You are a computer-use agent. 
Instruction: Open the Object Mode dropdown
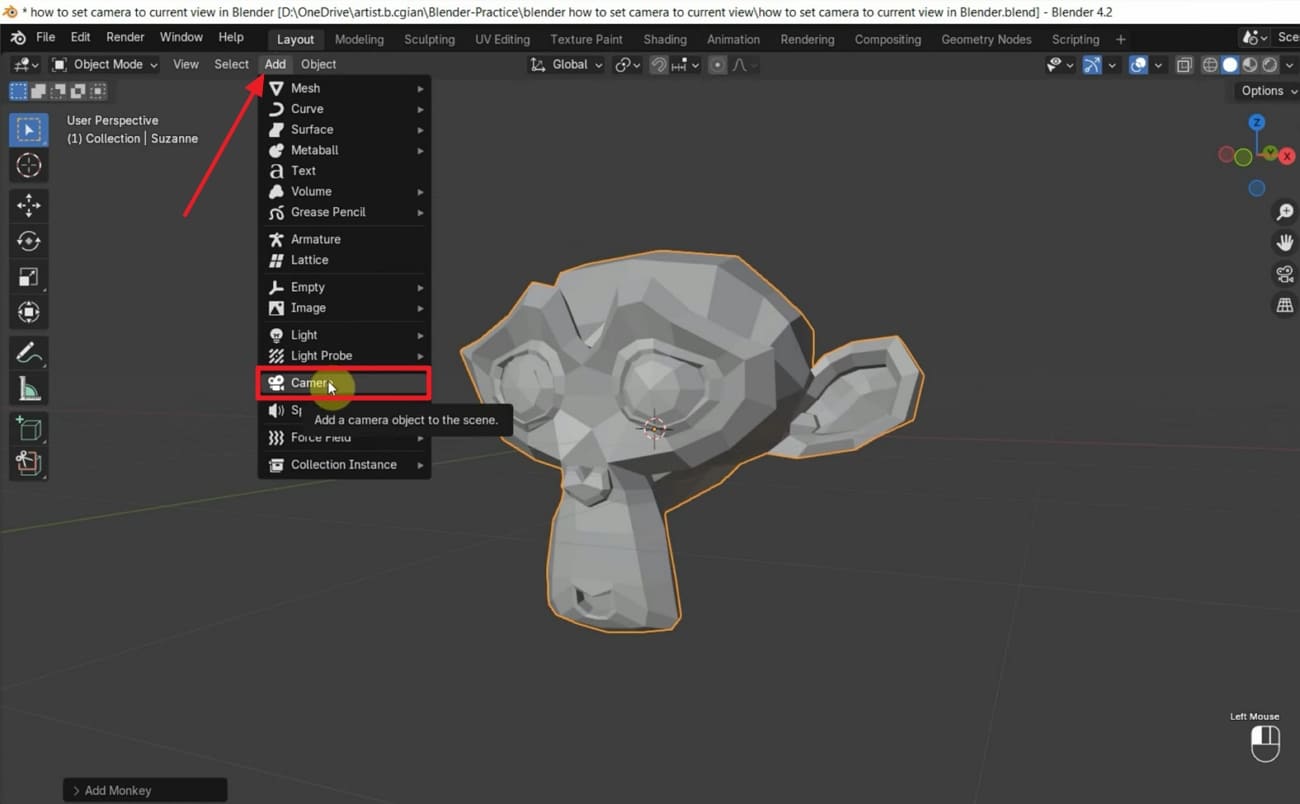105,64
